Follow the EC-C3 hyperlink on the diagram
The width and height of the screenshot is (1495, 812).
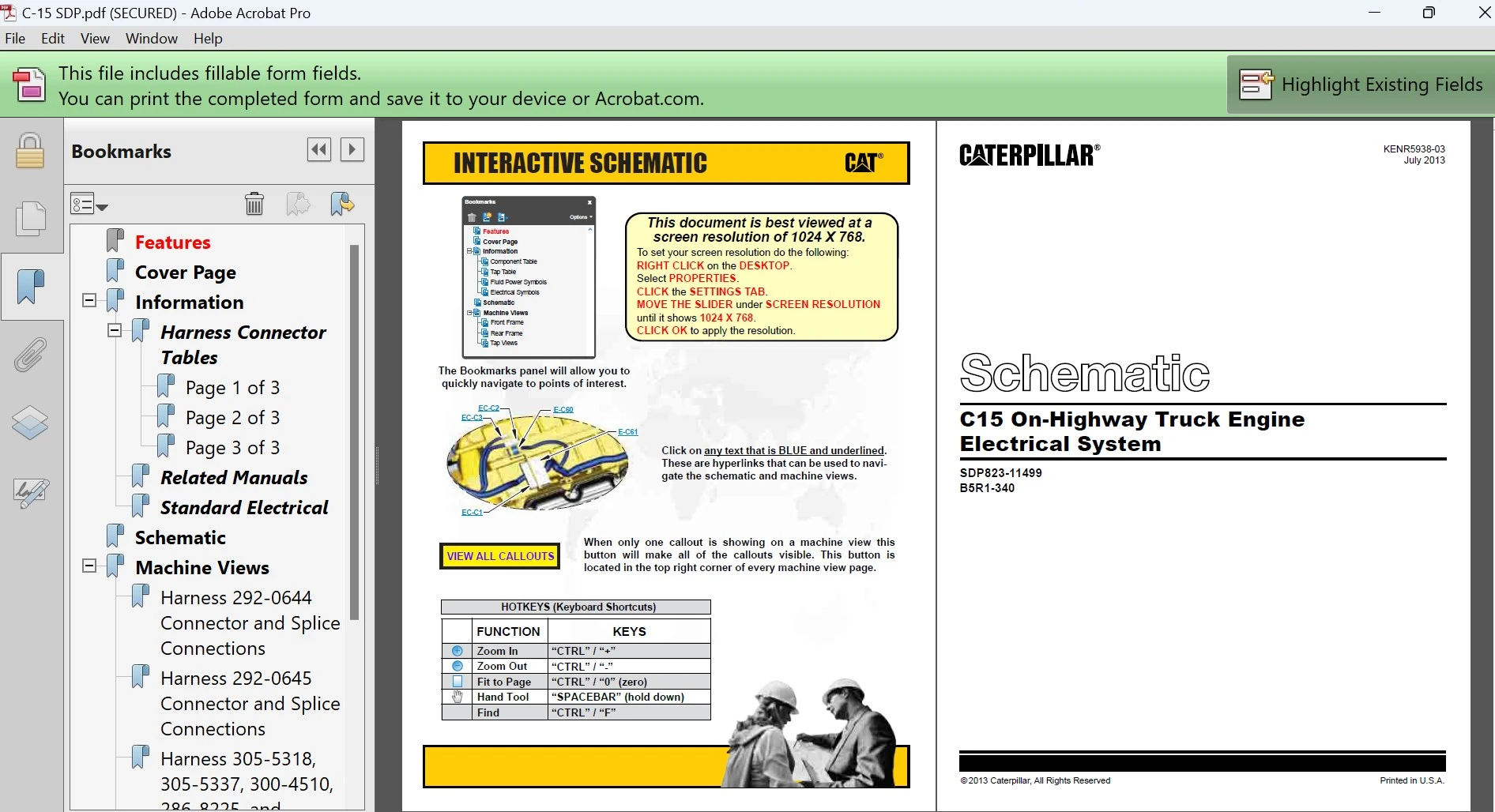point(472,418)
